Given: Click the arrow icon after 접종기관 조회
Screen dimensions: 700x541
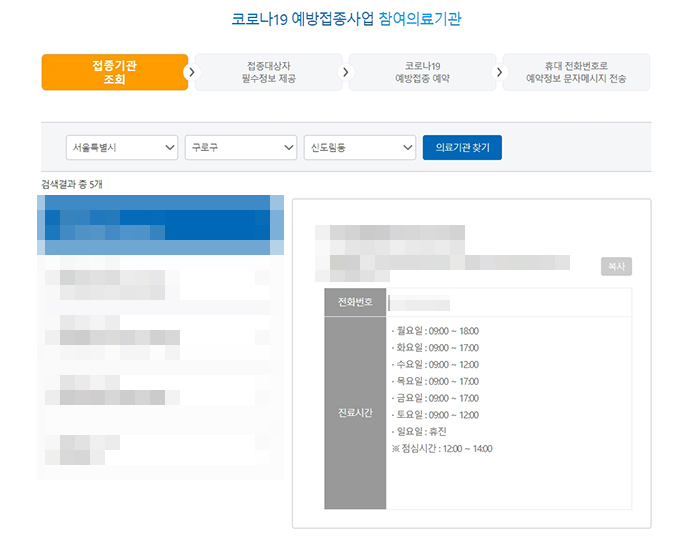Looking at the screenshot, I should coord(192,72).
